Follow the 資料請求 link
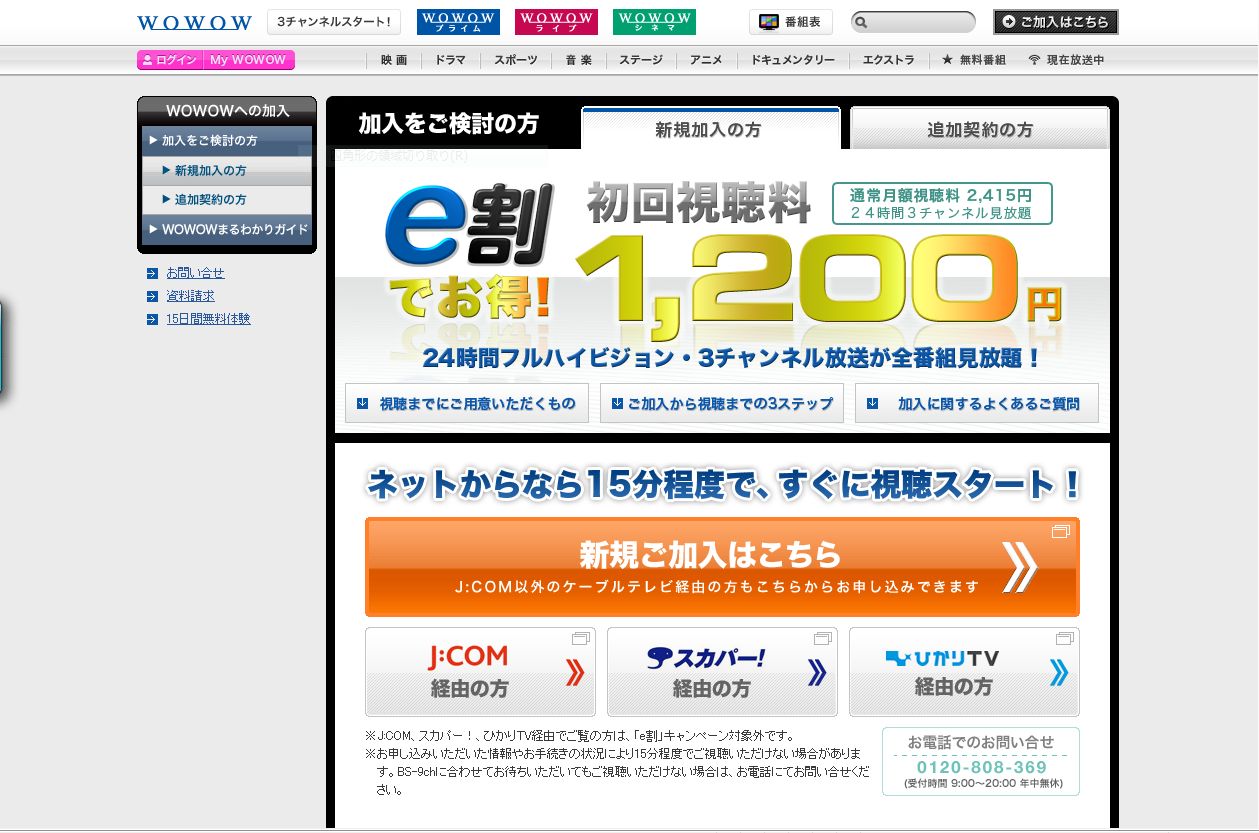 [190, 296]
